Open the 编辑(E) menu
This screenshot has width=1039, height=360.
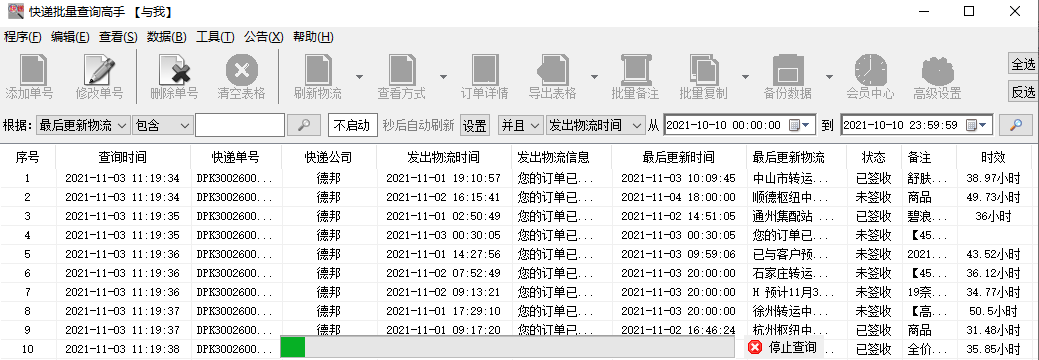tap(70, 37)
